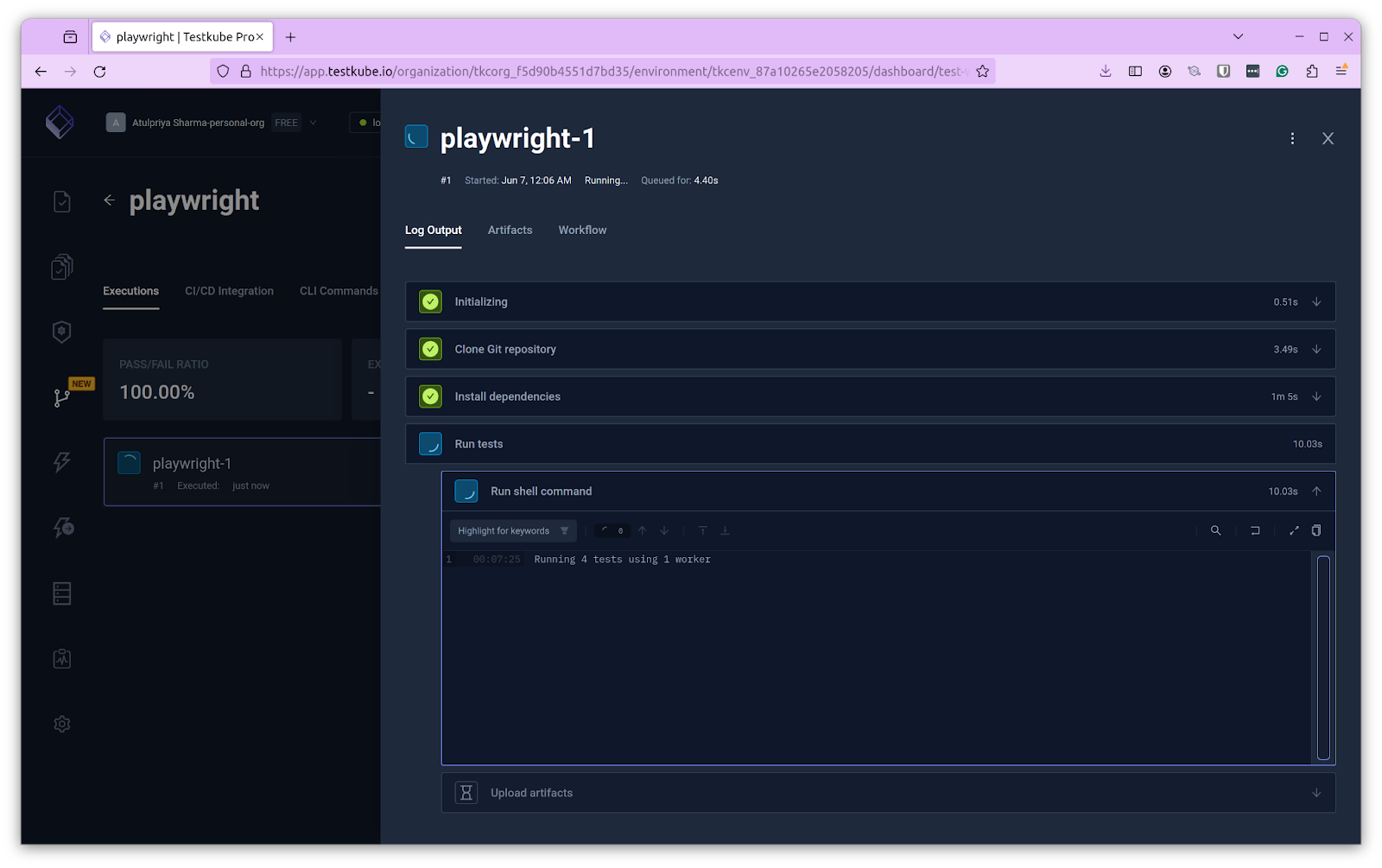The height and width of the screenshot is (868, 1382).
Task: Go back in browser history
Action: coord(41,72)
